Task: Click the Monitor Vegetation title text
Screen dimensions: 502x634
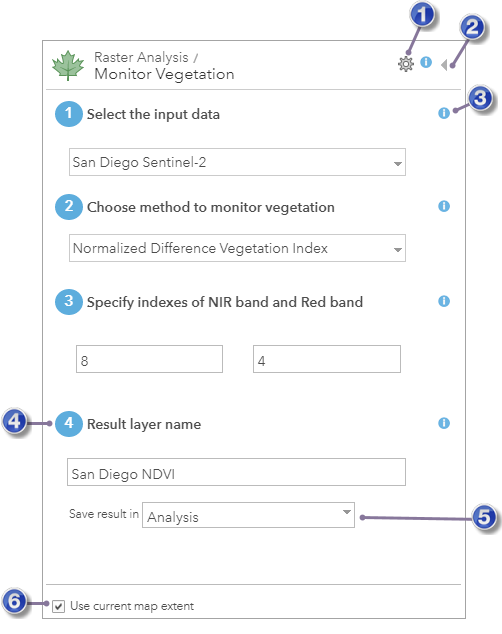Action: tap(164, 74)
